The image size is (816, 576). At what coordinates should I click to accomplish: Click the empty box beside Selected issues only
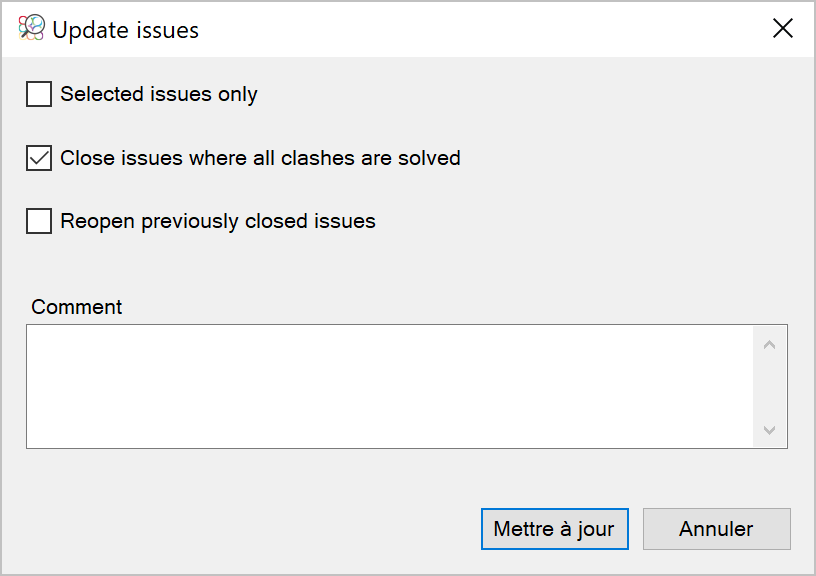(x=39, y=94)
